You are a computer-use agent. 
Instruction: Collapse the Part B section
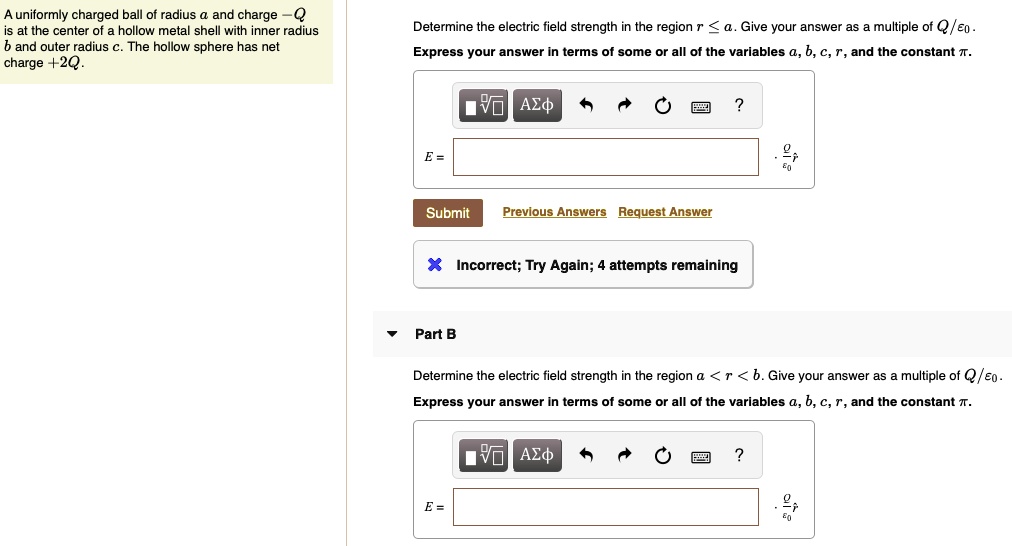click(x=392, y=334)
